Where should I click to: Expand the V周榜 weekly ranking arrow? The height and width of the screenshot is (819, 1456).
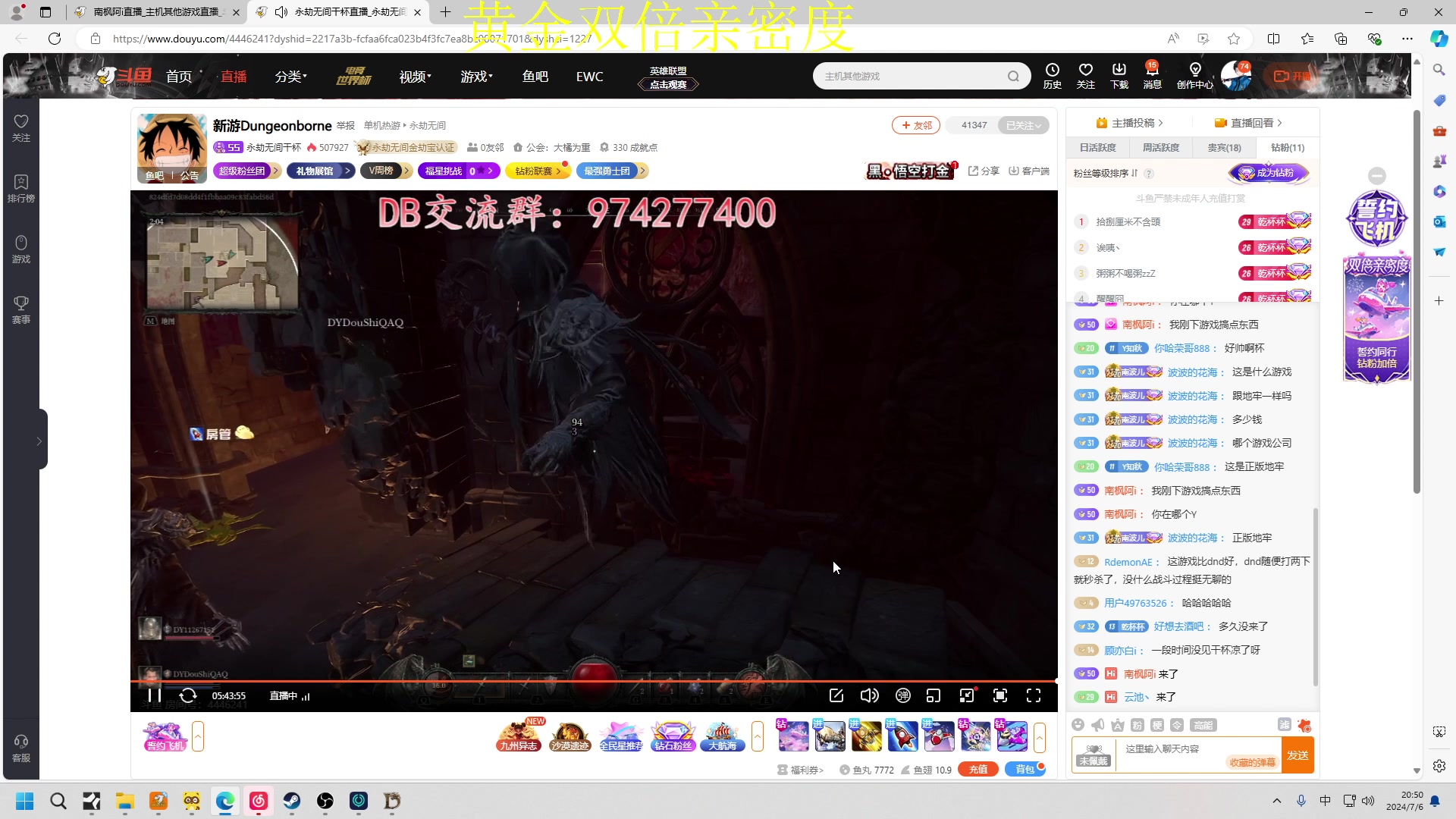pyautogui.click(x=406, y=171)
